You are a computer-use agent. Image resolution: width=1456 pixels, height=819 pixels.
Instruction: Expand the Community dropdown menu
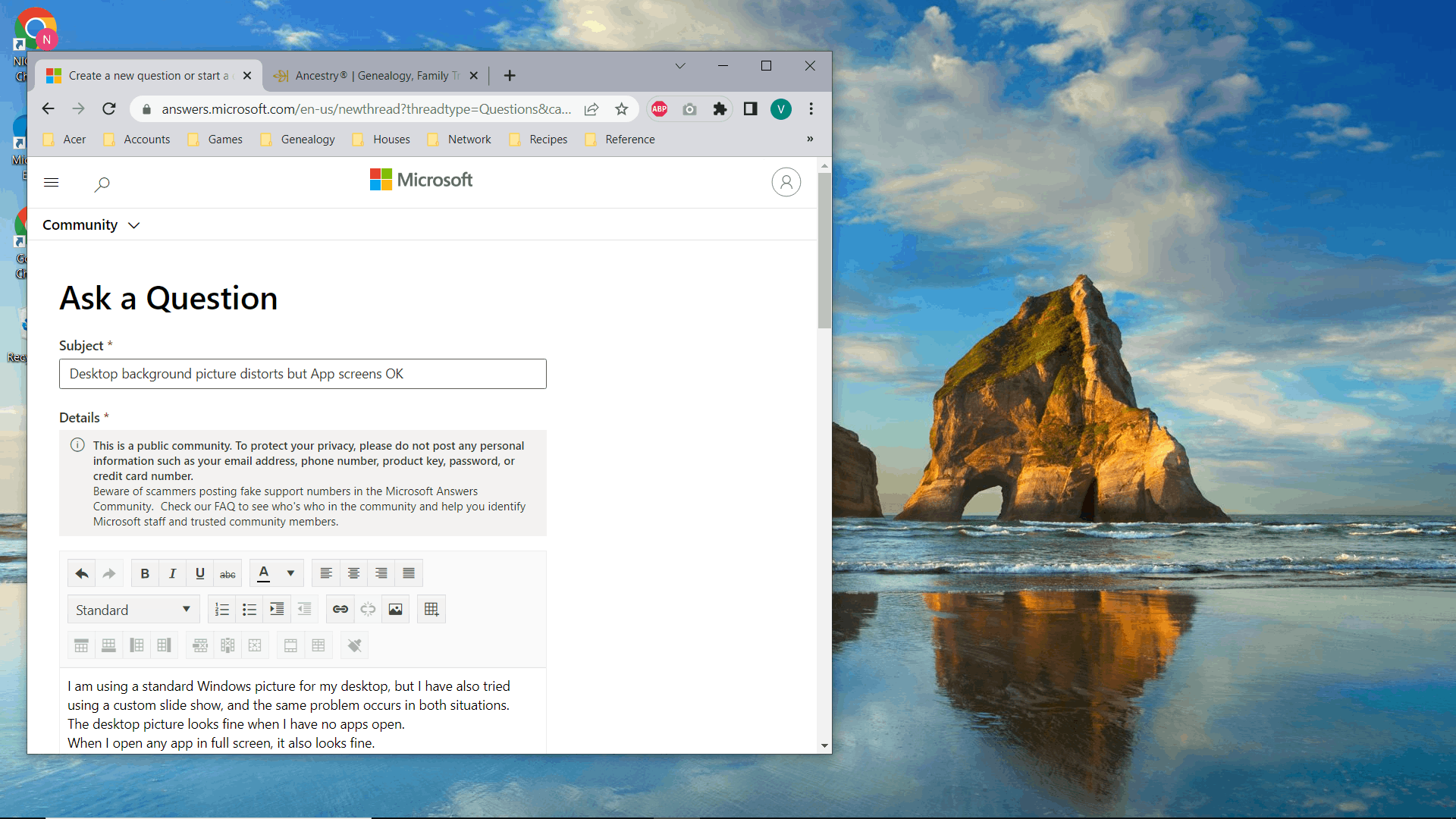coord(91,225)
